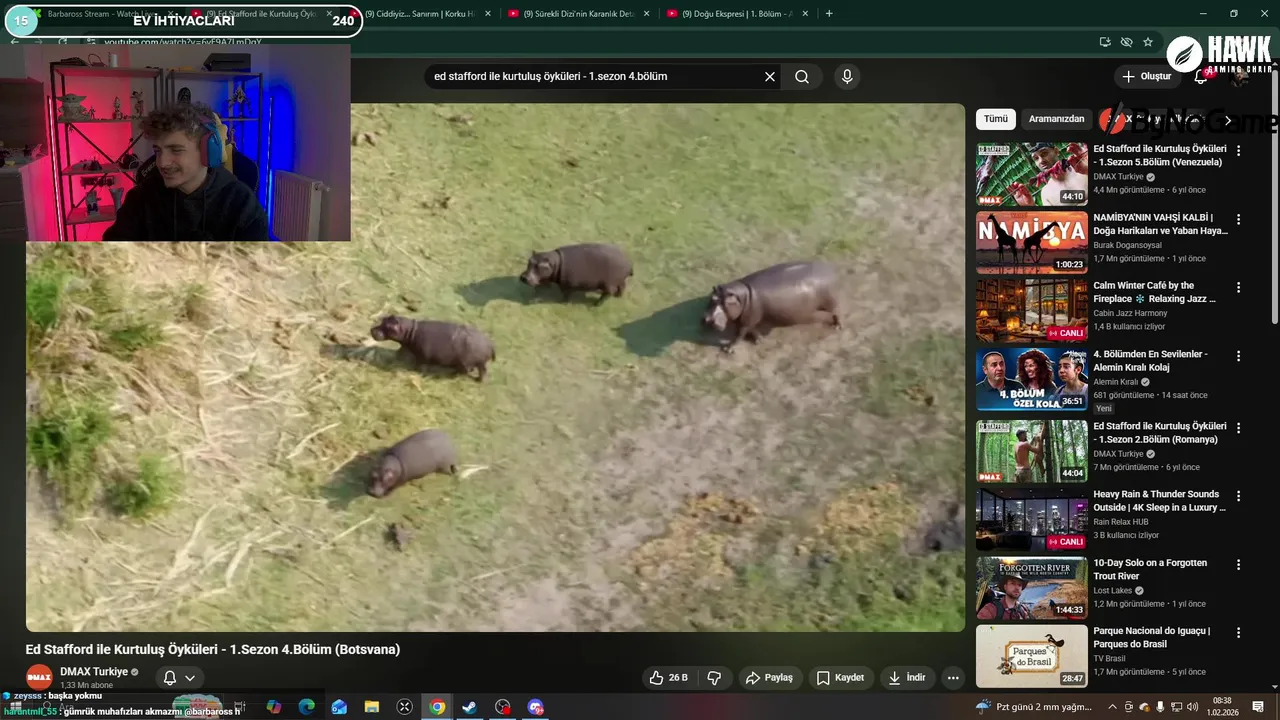
Task: Select the Tümü filter chip
Action: [996, 119]
